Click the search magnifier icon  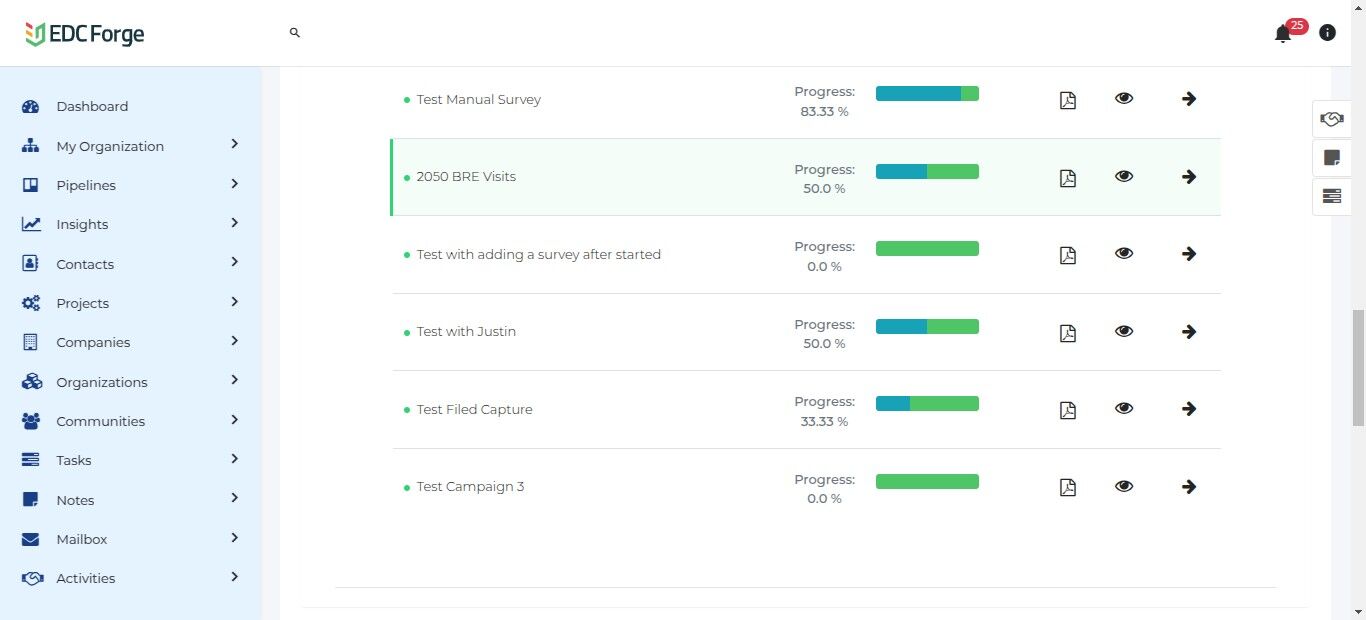[x=295, y=33]
